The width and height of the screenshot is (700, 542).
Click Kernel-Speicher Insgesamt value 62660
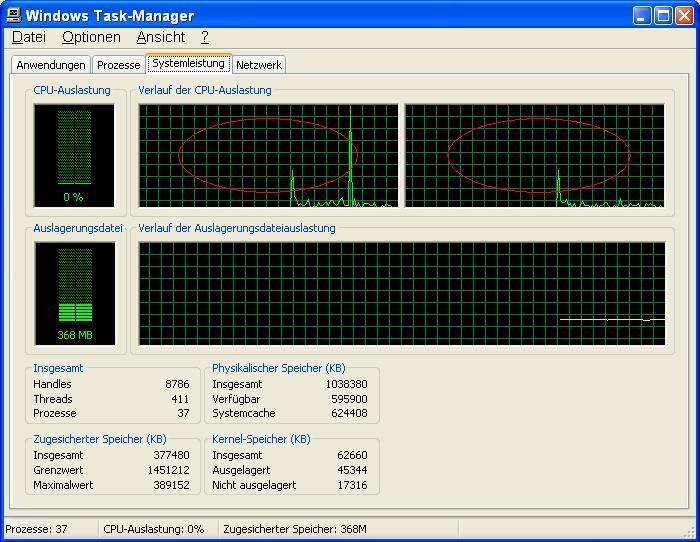(x=353, y=455)
